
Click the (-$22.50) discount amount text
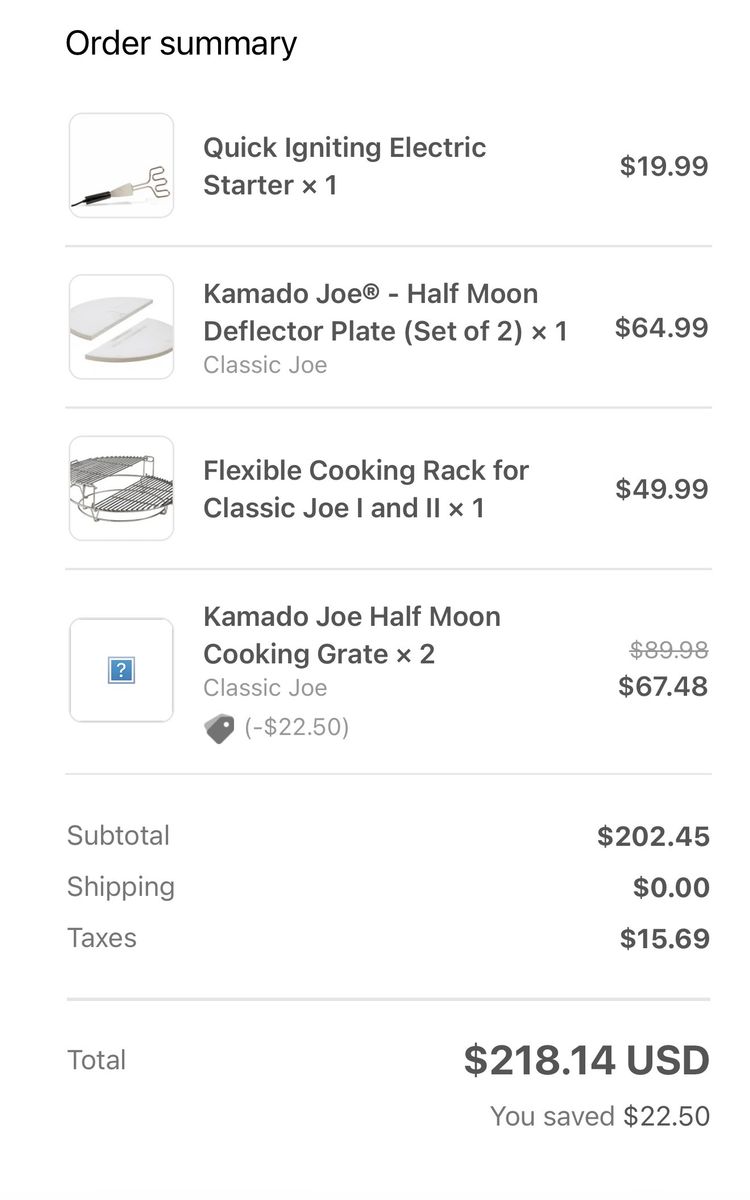point(297,727)
